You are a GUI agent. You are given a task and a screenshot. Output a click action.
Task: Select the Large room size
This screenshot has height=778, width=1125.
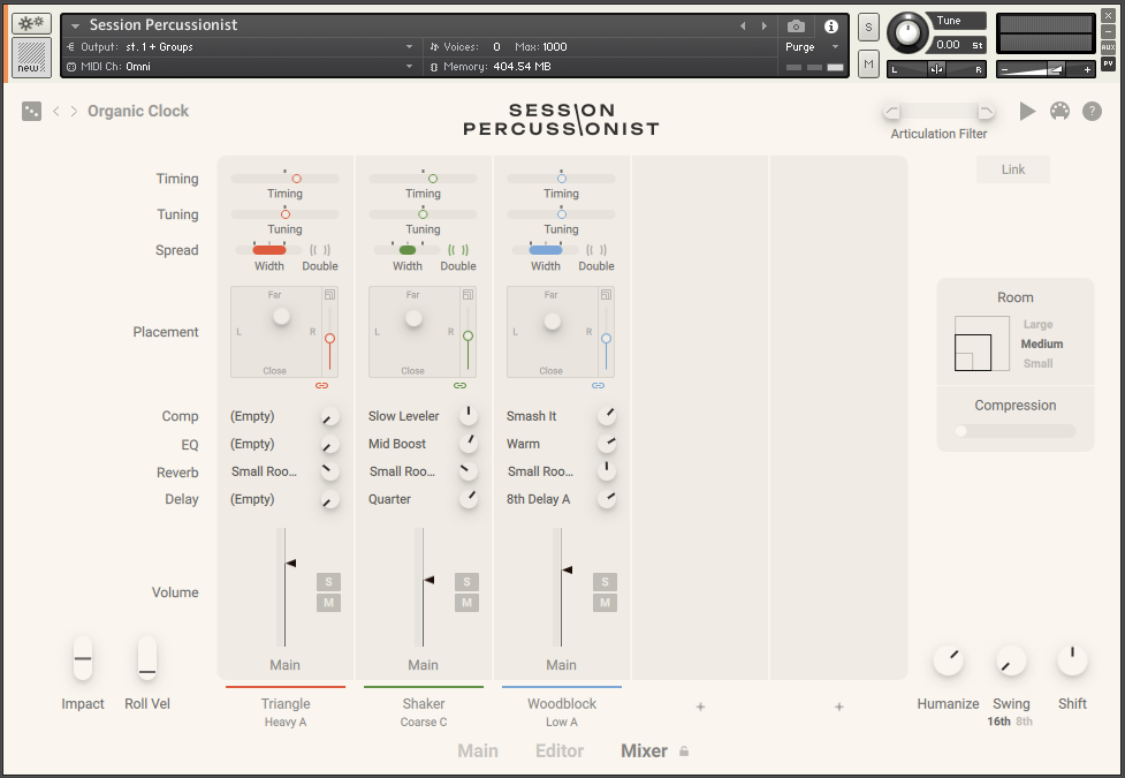[1038, 324]
